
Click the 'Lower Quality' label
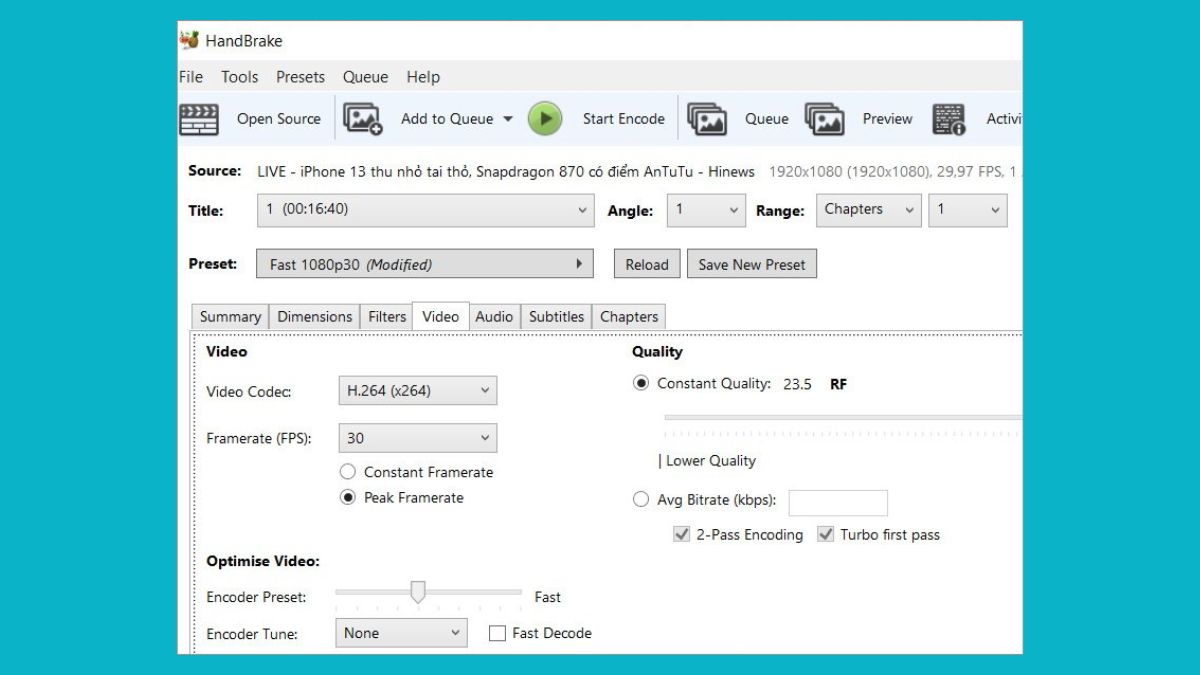coord(711,461)
